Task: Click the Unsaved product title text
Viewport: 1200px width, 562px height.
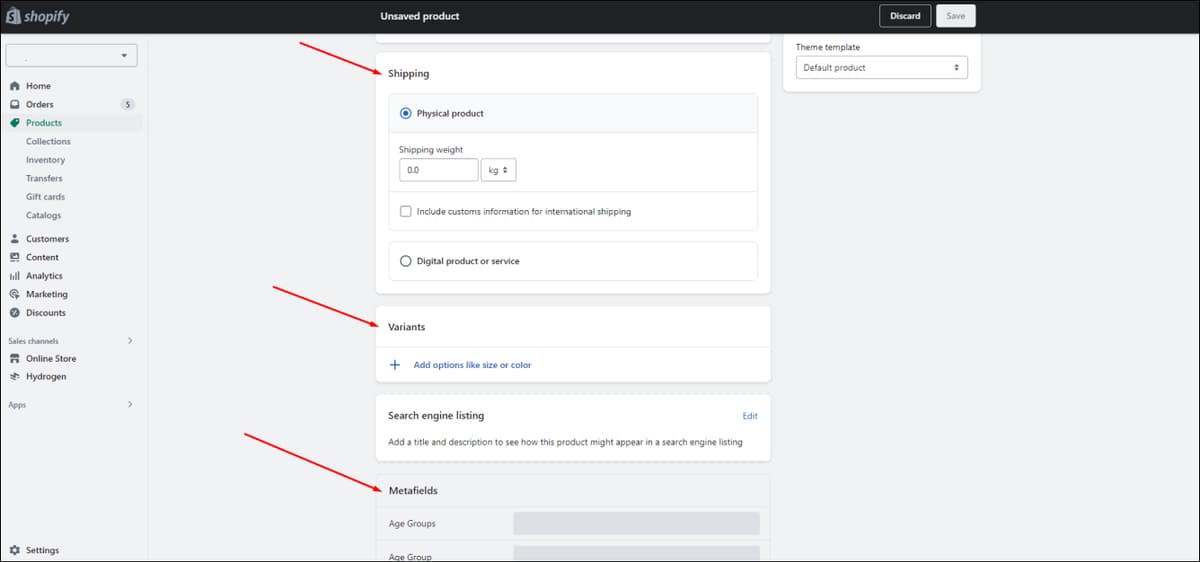Action: (420, 16)
